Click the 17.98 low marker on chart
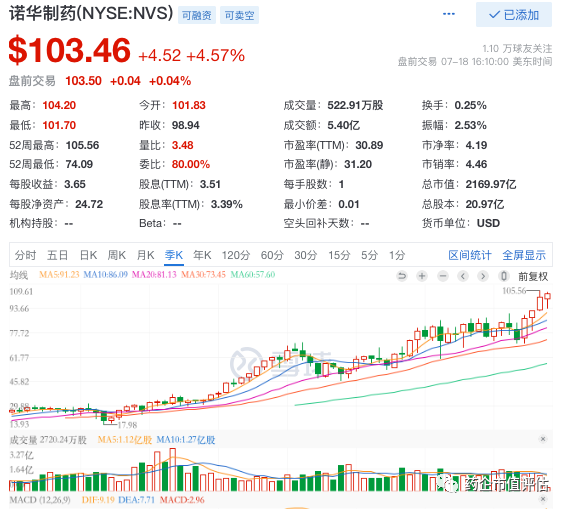This screenshot has width=566, height=509. point(127,425)
